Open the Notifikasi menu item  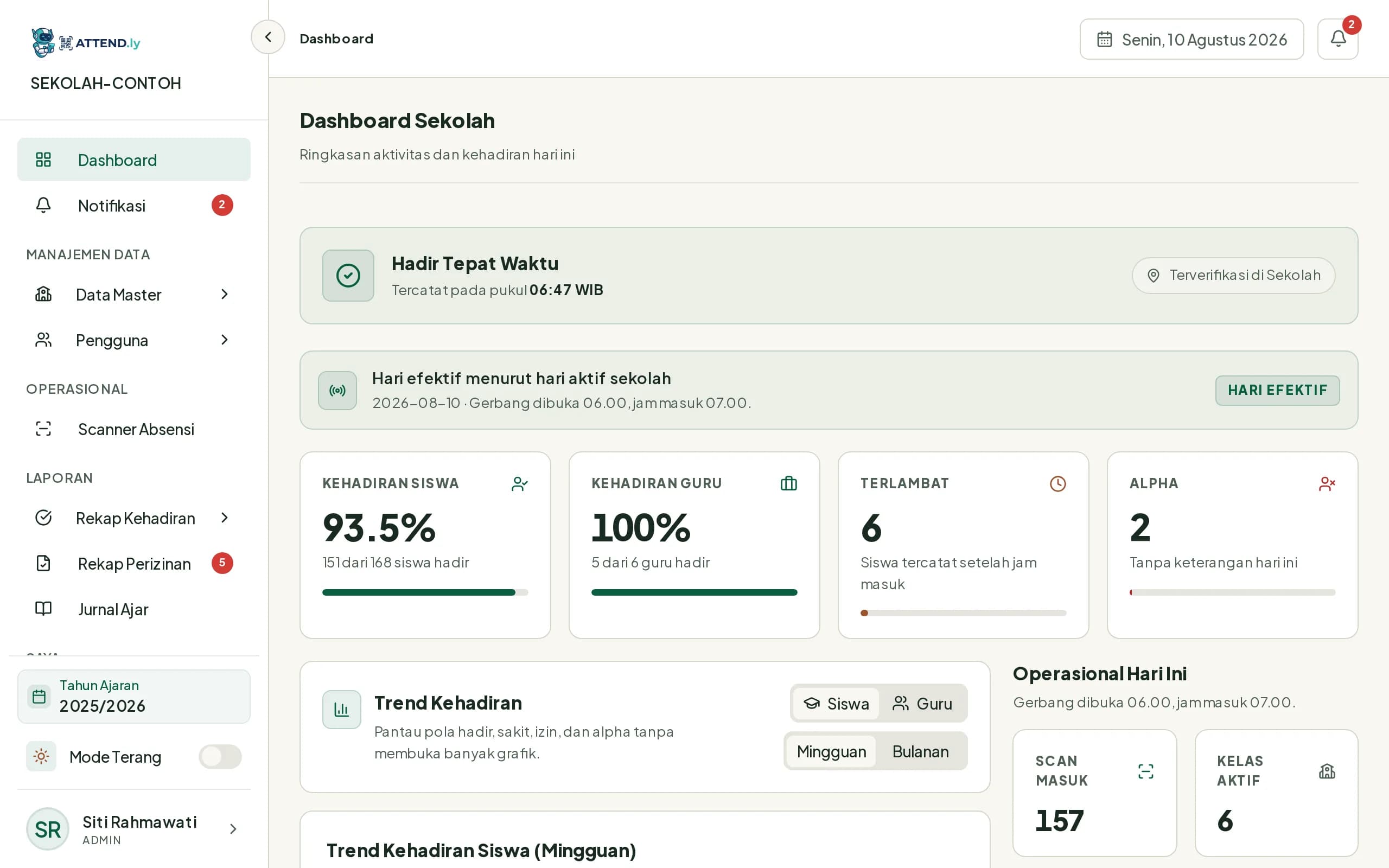tap(133, 206)
